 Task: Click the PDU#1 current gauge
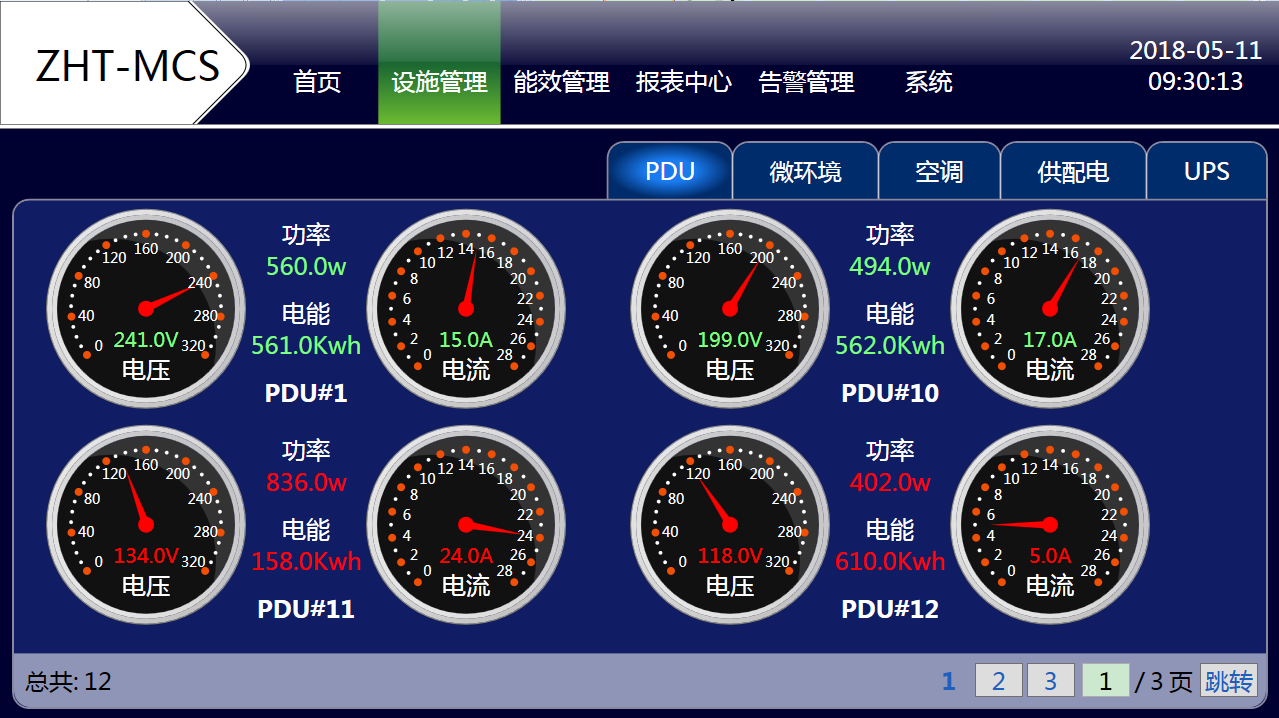466,308
